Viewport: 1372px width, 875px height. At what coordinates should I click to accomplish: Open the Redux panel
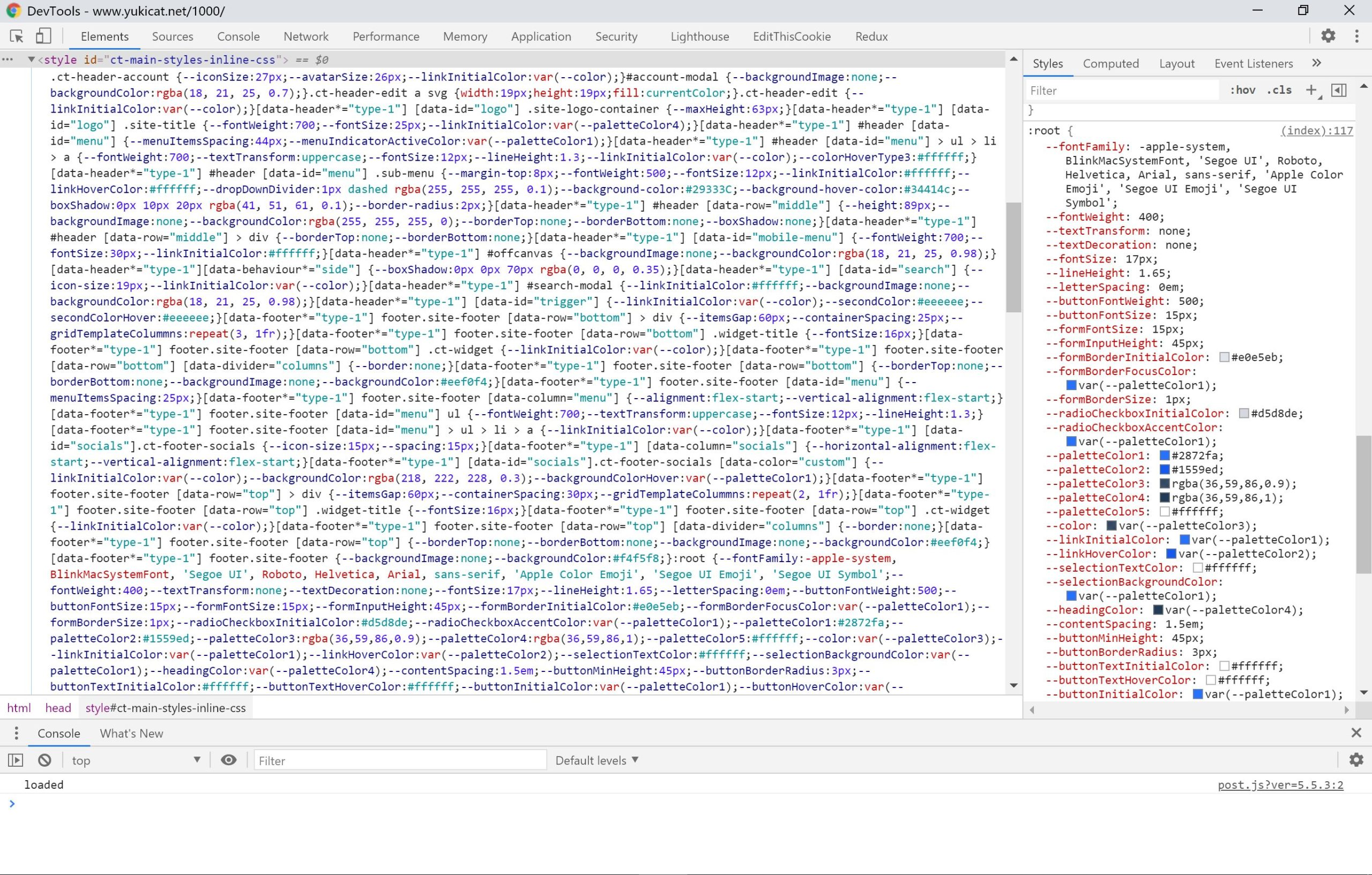click(x=871, y=36)
